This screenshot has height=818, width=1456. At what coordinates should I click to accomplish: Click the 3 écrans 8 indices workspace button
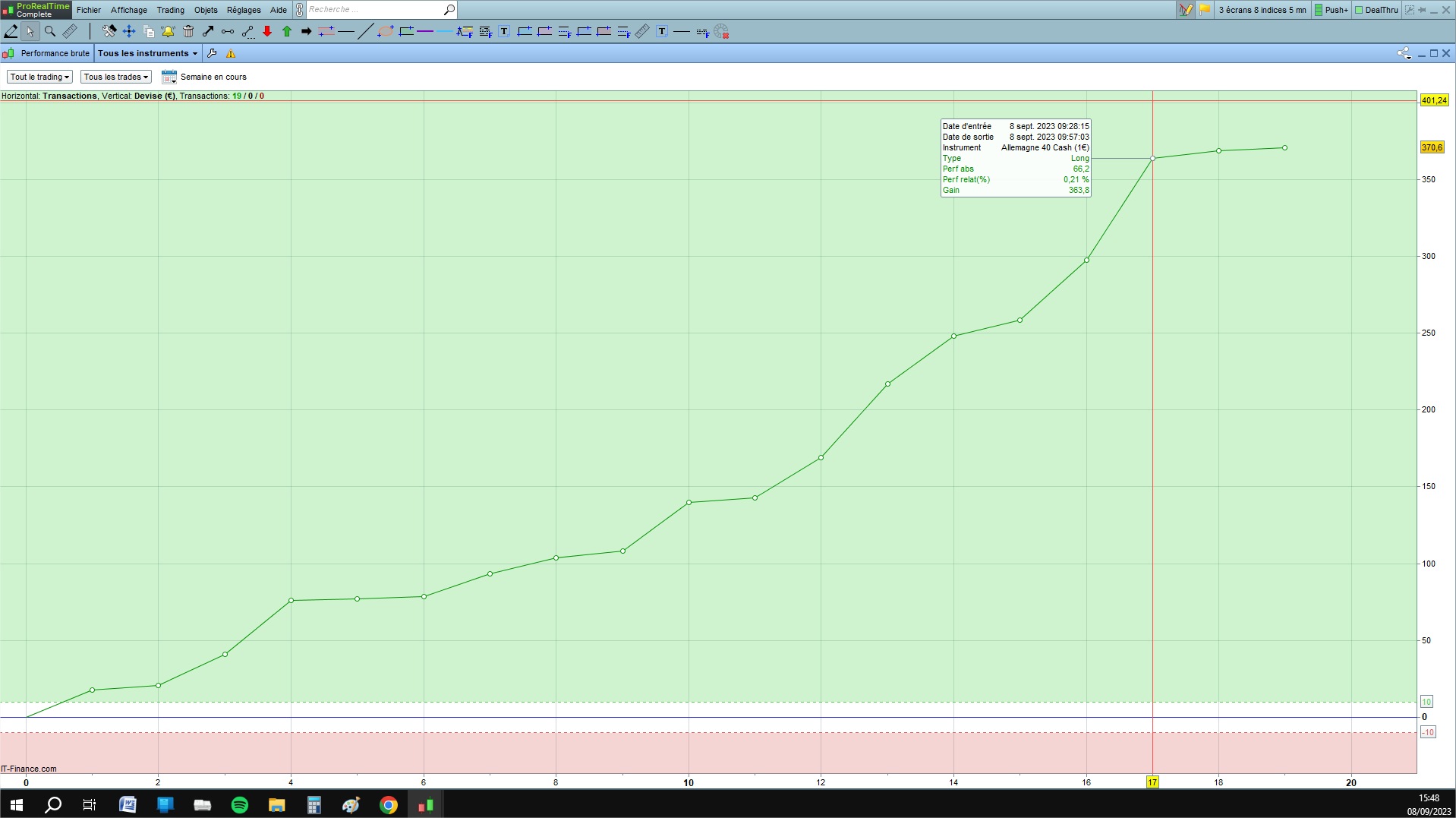1262,10
